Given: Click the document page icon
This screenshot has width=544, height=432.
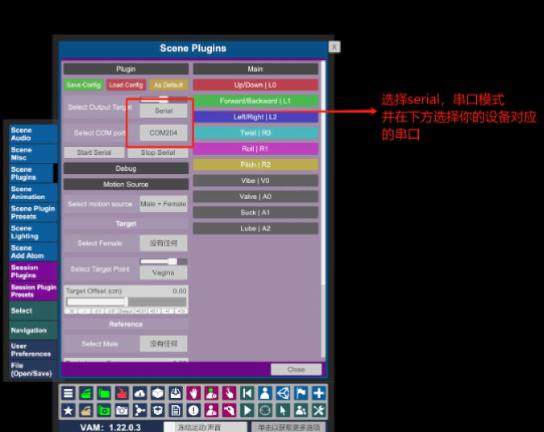Looking at the screenshot, I should point(176,410).
